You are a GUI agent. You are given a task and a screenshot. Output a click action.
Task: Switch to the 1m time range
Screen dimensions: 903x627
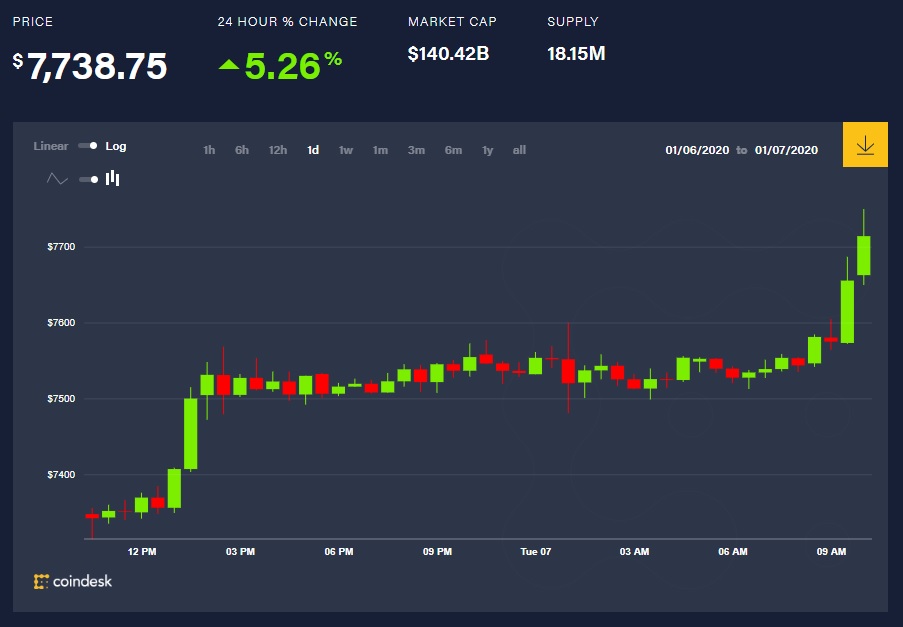coord(380,150)
